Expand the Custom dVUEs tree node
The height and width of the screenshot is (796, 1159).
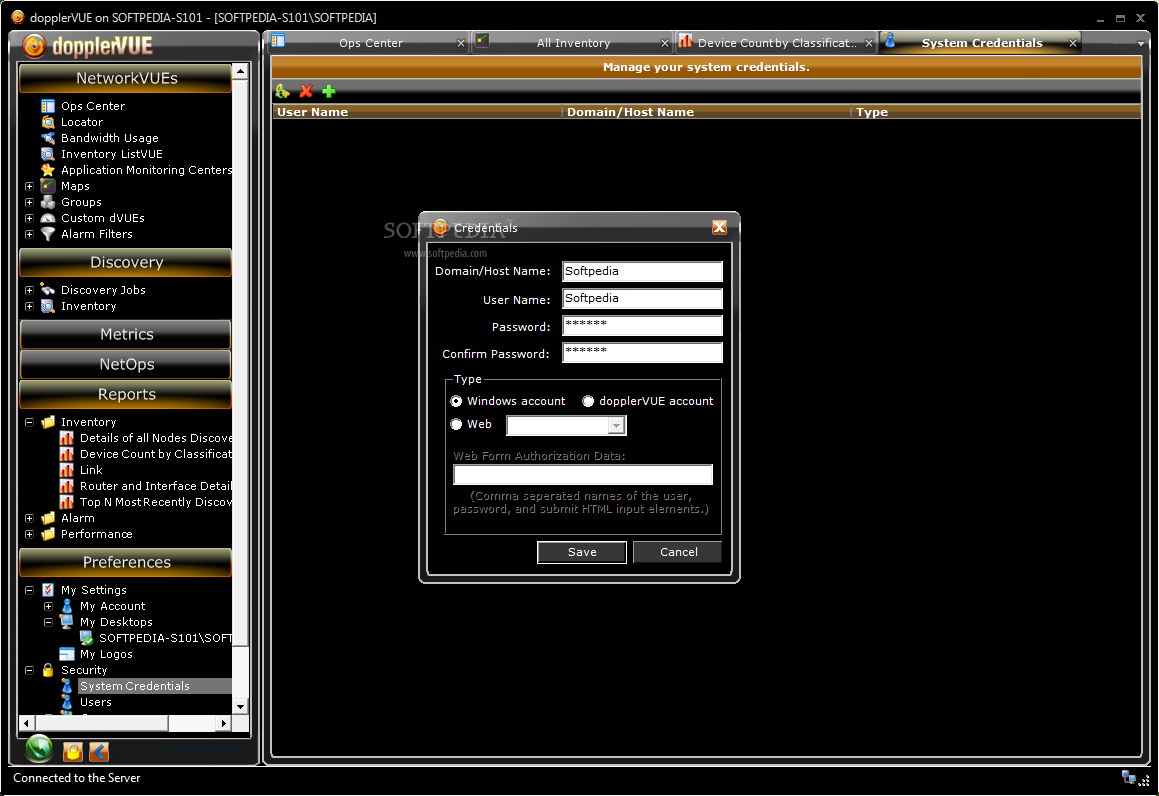coord(30,218)
